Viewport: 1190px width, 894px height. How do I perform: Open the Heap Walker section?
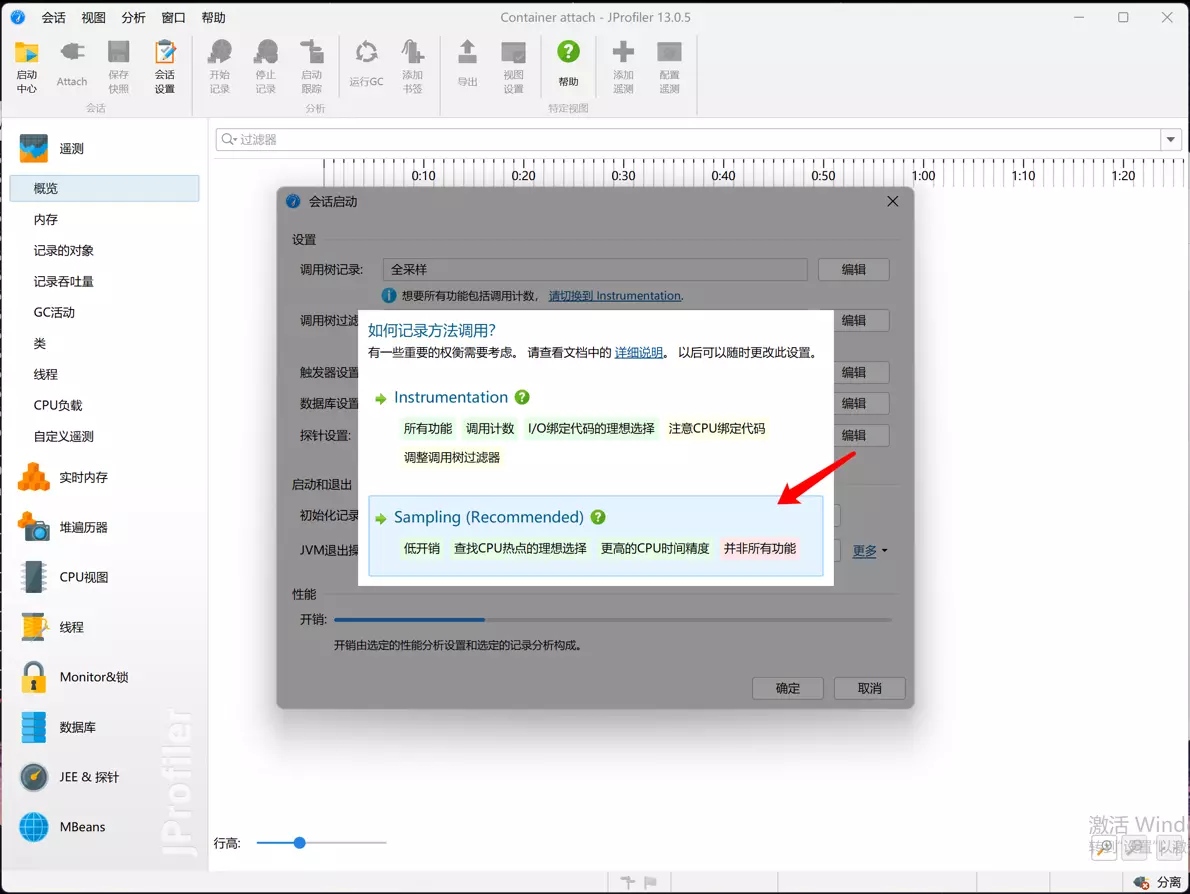tap(83, 527)
